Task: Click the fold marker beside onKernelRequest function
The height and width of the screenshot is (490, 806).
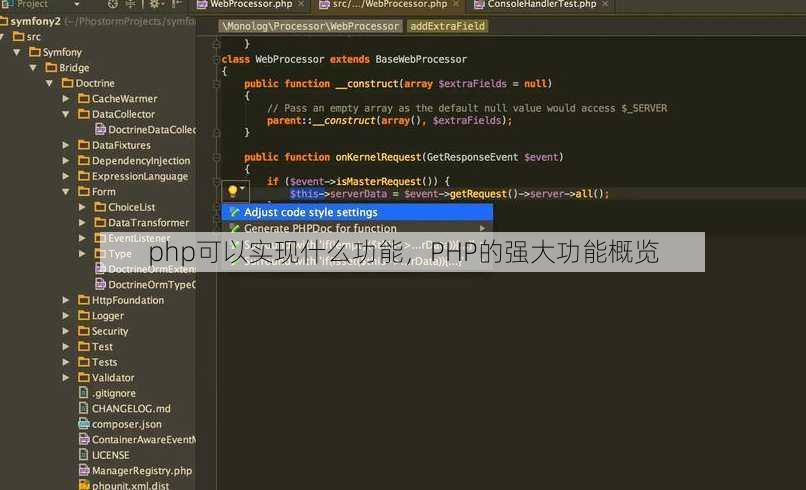Action: click(x=216, y=157)
